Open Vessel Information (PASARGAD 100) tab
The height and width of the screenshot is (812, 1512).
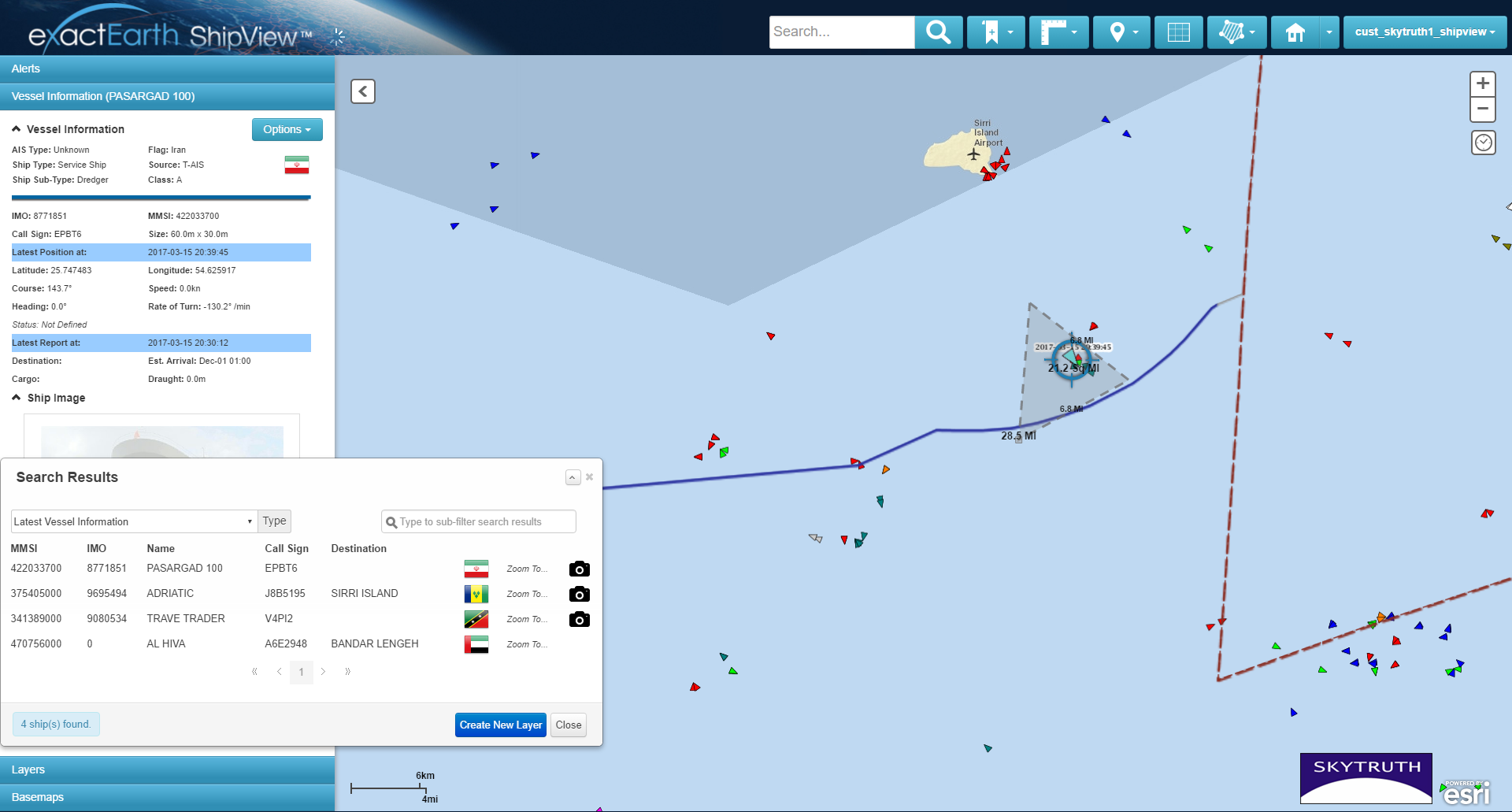167,96
